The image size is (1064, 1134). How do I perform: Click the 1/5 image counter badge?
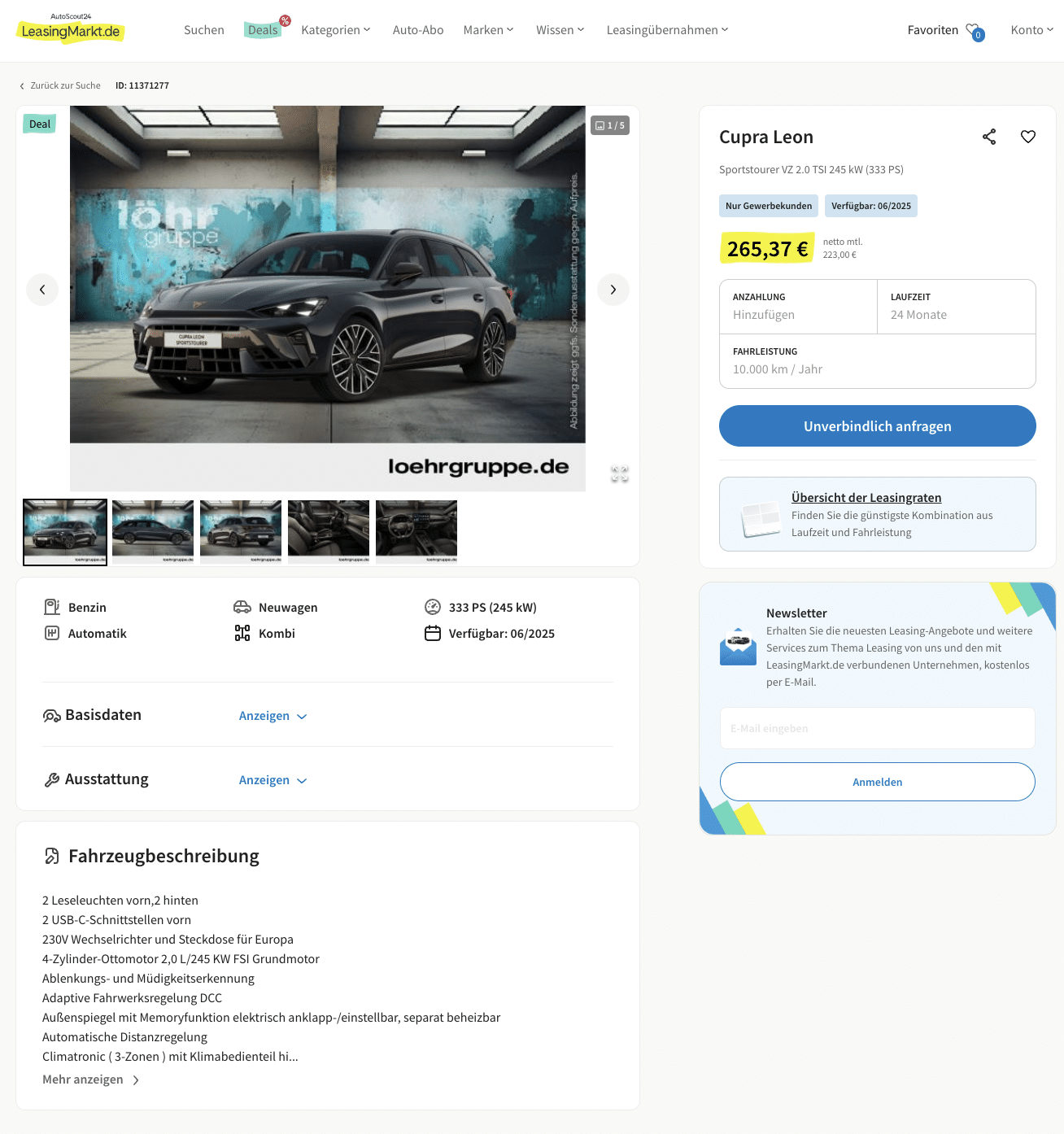pos(610,125)
